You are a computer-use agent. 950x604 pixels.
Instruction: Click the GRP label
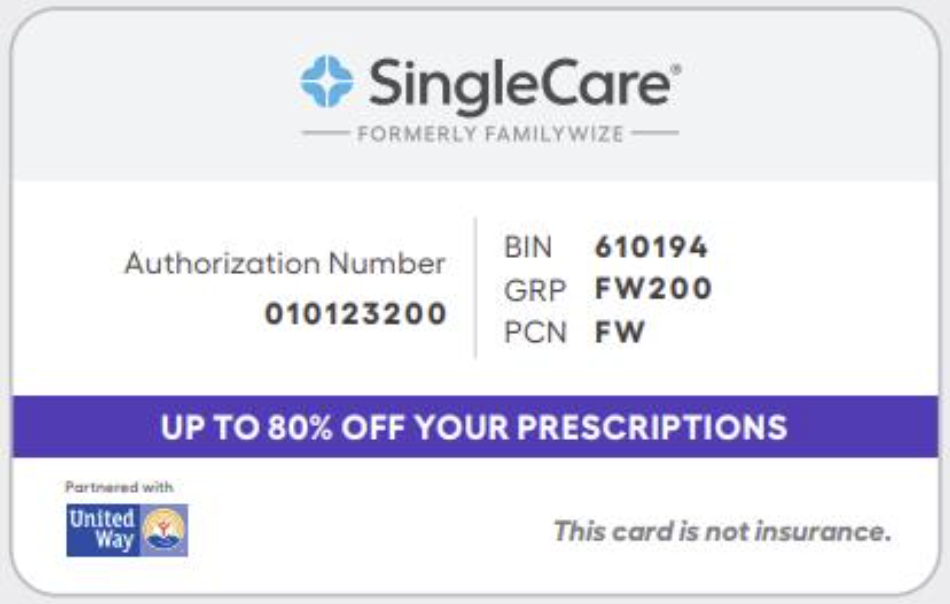click(x=535, y=290)
